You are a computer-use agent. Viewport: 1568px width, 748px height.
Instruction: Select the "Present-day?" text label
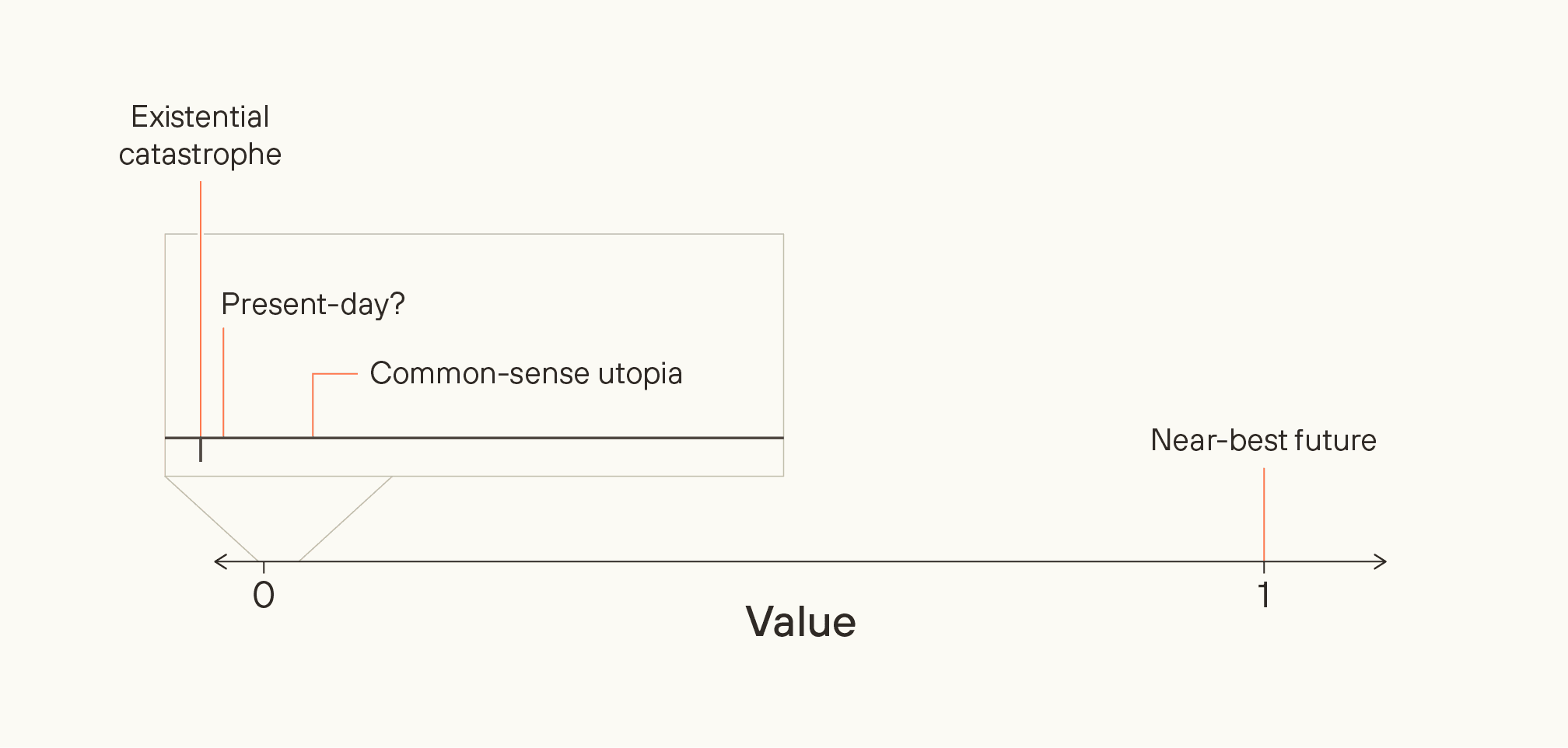pos(313,304)
